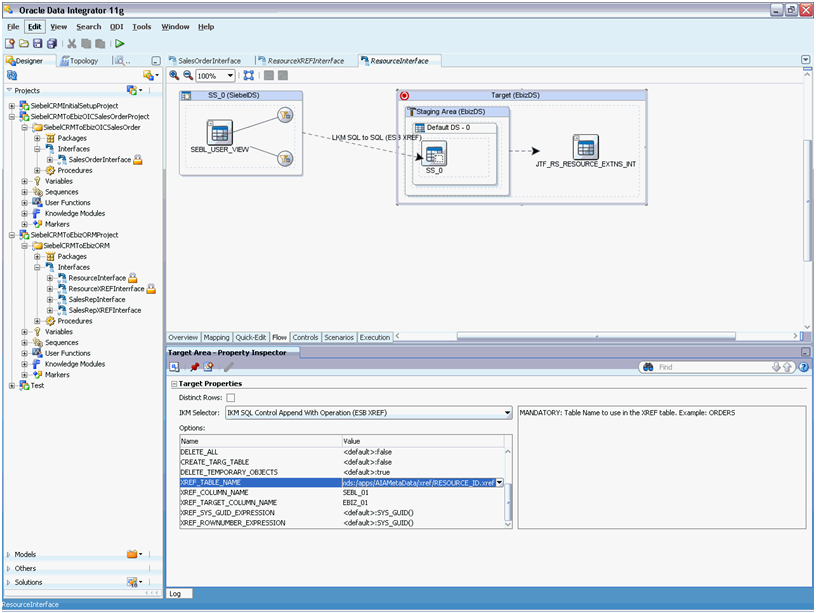Collapse the Target Properties section

tap(173, 384)
